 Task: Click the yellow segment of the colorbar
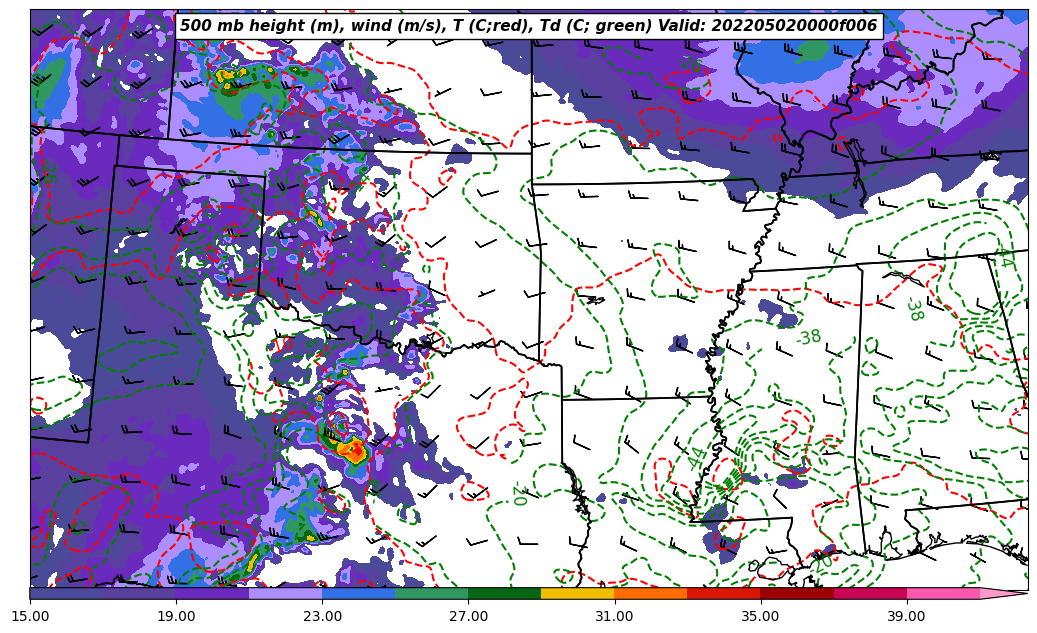tap(577, 593)
